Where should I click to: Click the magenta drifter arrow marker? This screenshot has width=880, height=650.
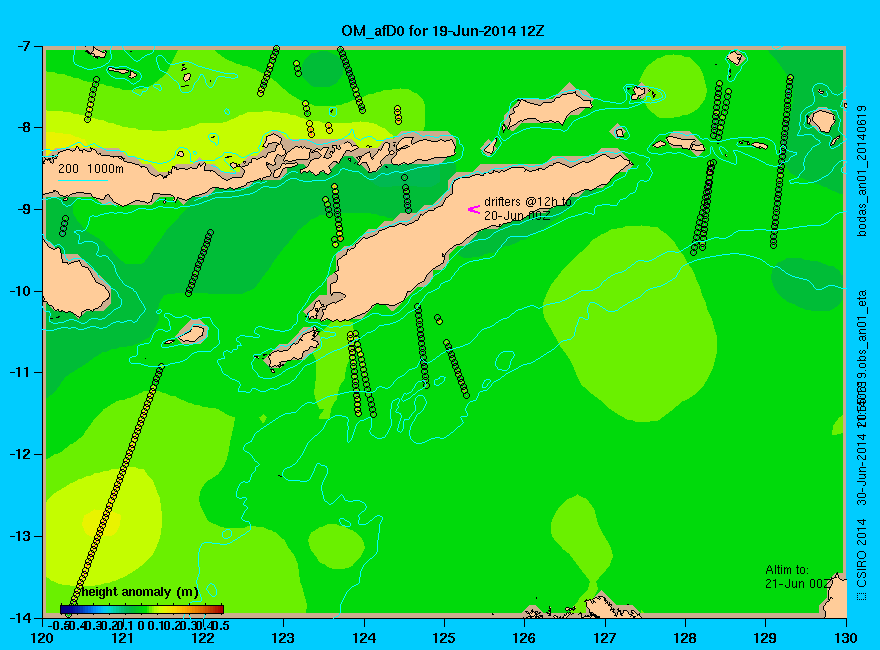474,209
